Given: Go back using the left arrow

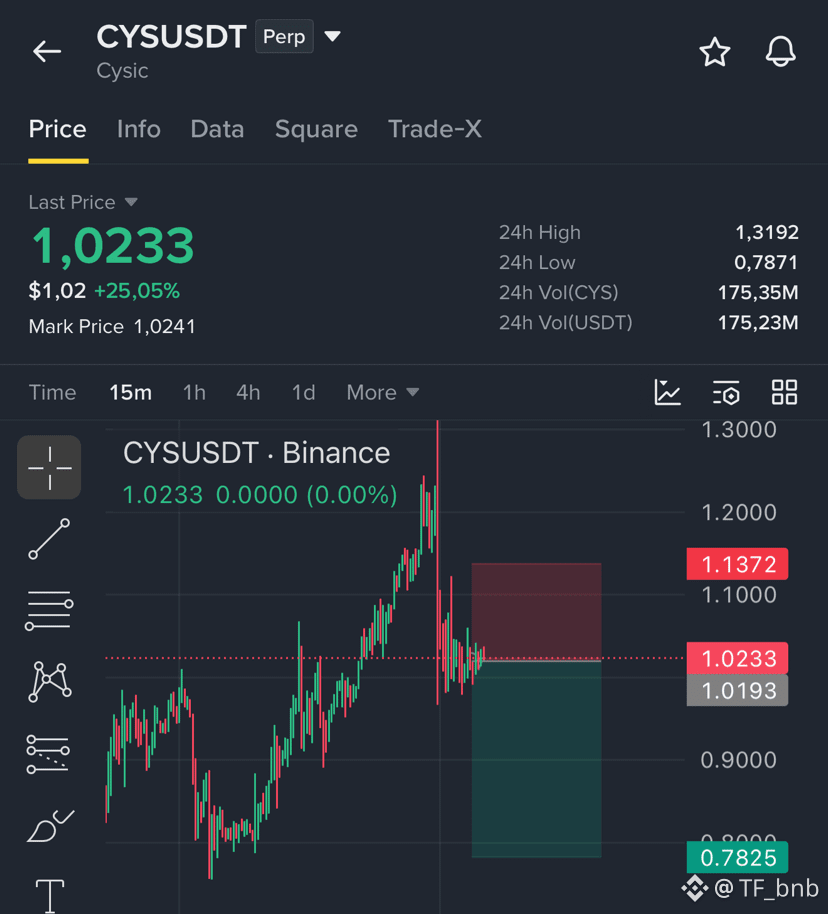Looking at the screenshot, I should tap(47, 51).
